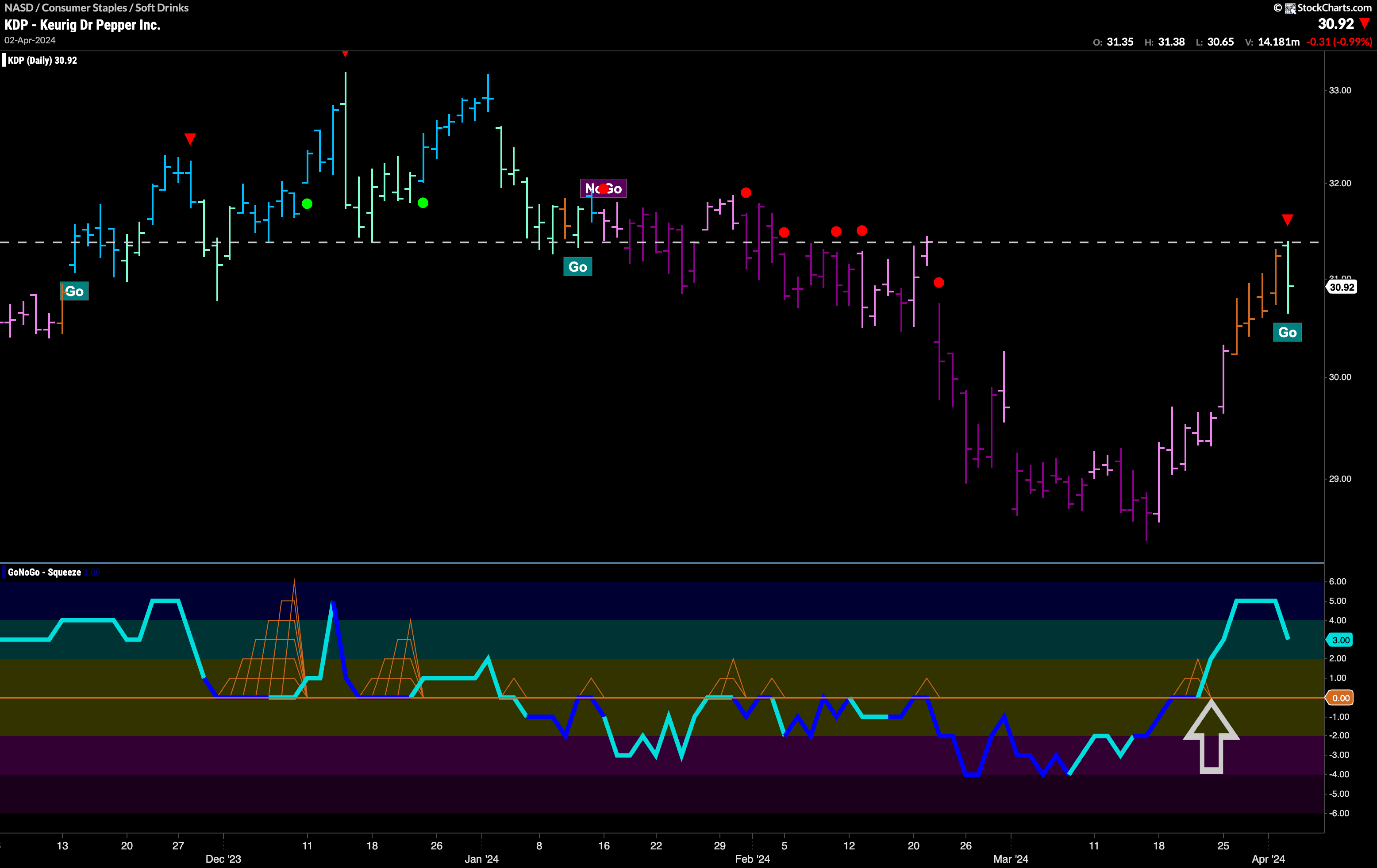Image resolution: width=1377 pixels, height=868 pixels.
Task: Click the 29 date axis label
Action: pos(720,846)
